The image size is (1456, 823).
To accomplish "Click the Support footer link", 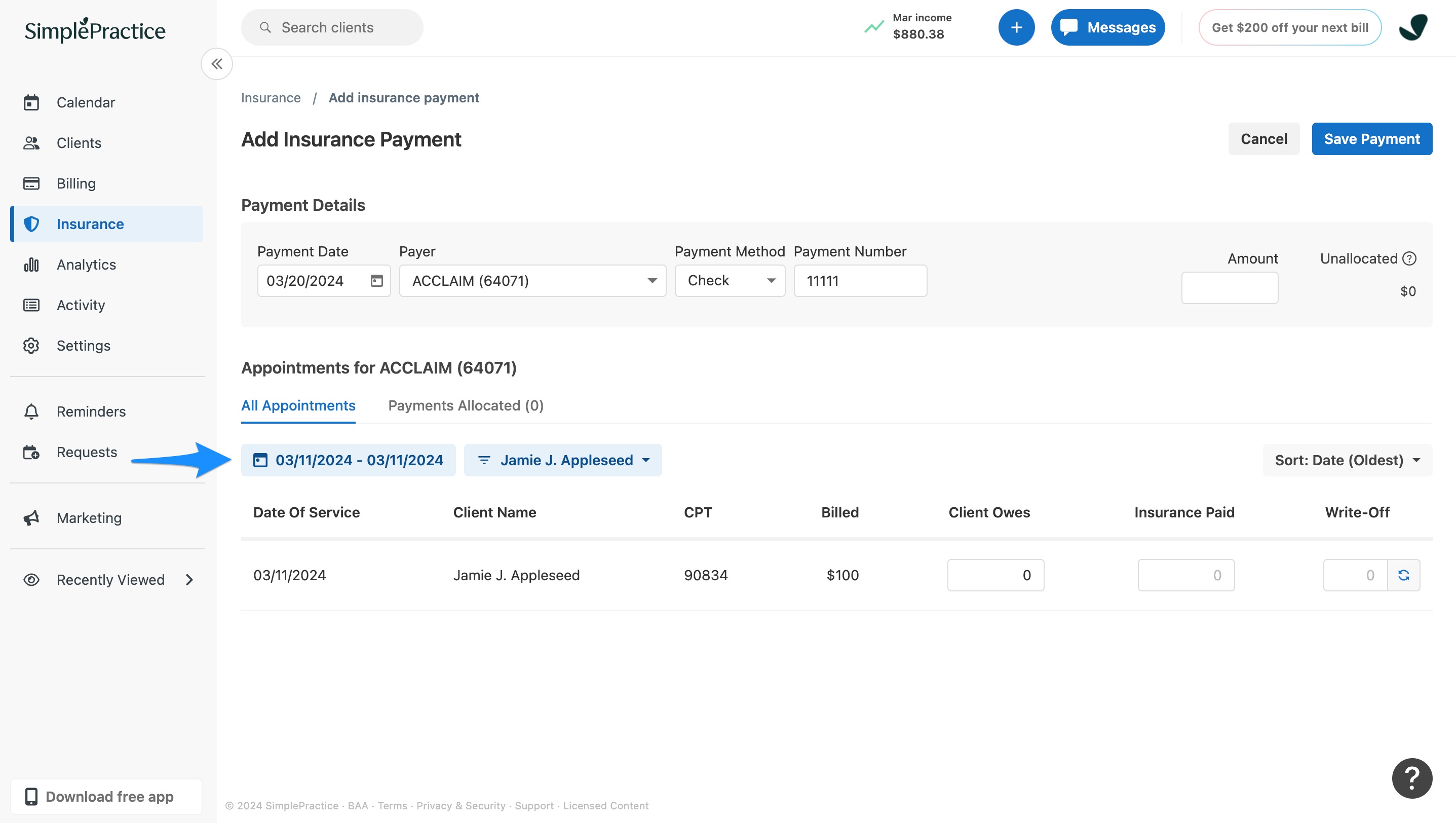I will 534,805.
